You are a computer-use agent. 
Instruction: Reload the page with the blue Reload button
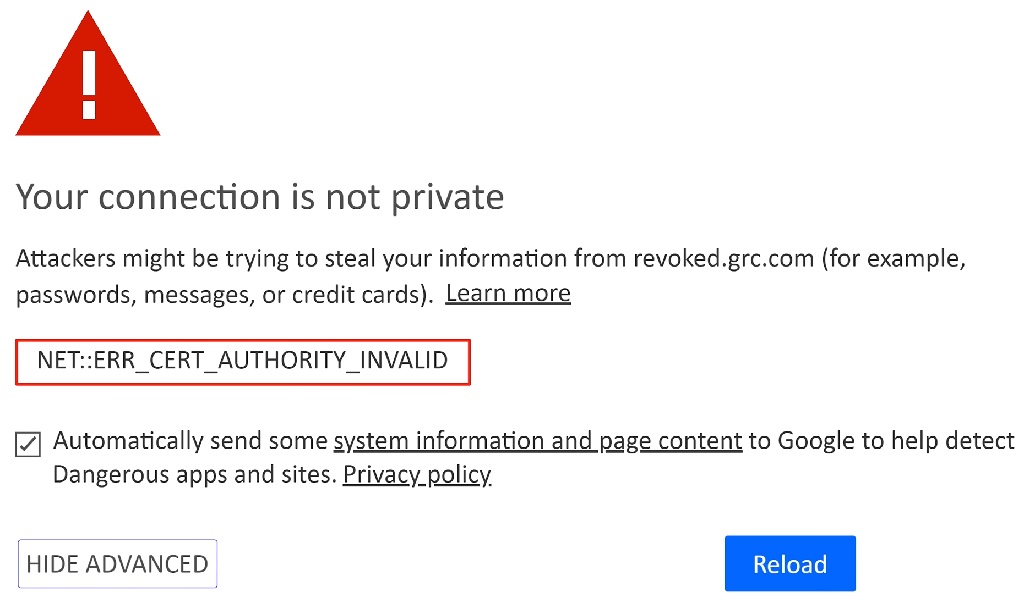pos(790,564)
